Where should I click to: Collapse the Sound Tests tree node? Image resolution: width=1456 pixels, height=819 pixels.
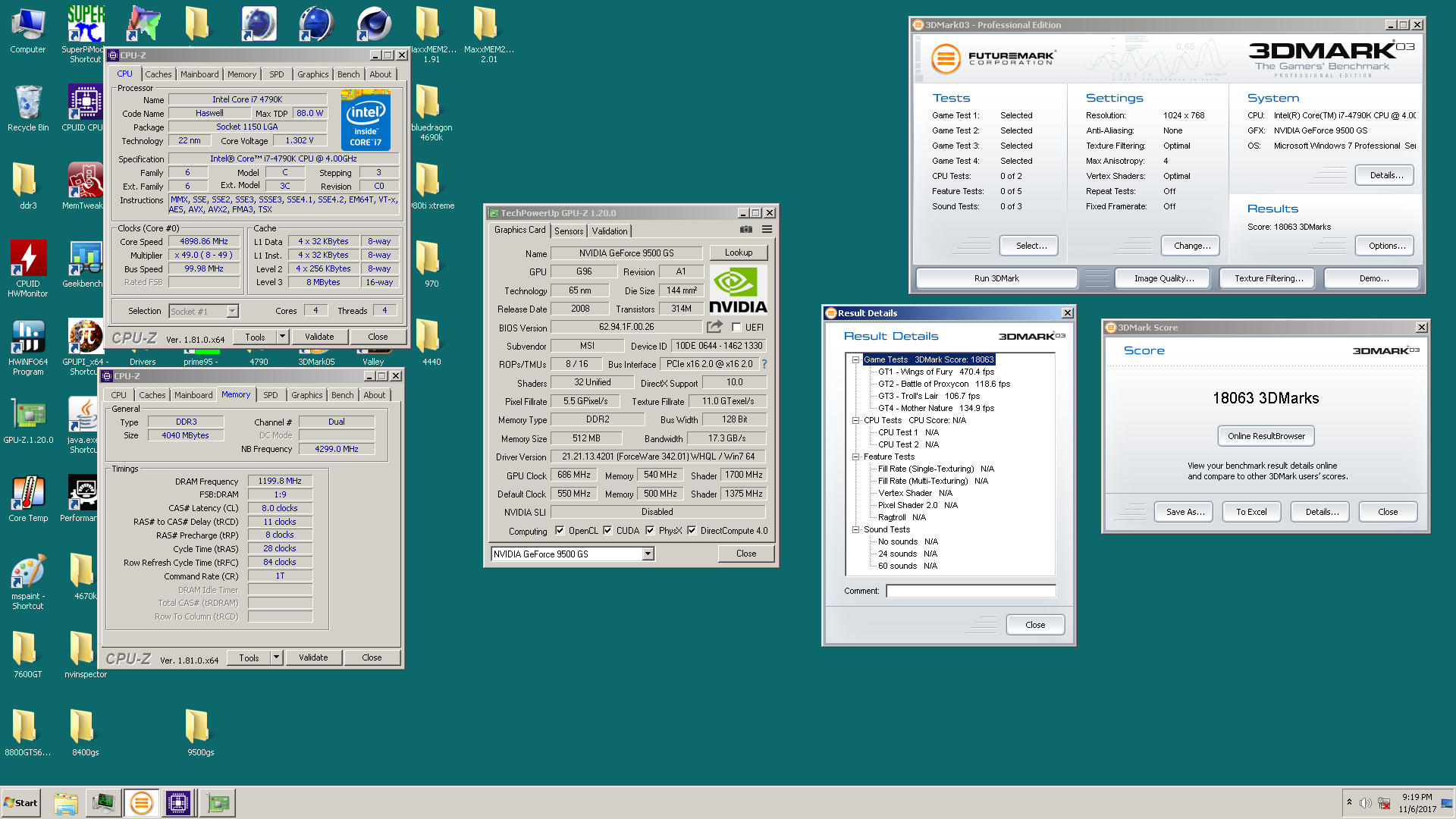pyautogui.click(x=855, y=529)
